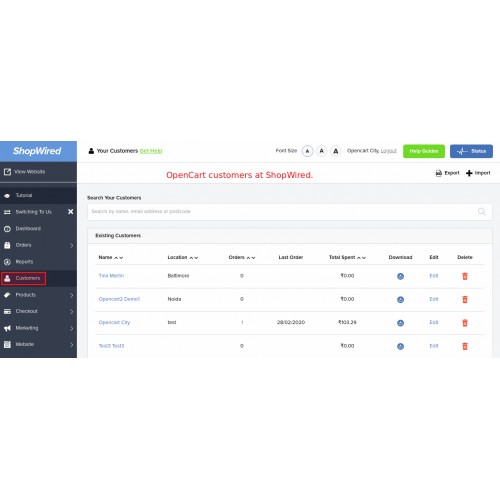500x500 pixels.
Task: Click the Dashboard gauge icon
Action: [7, 229]
